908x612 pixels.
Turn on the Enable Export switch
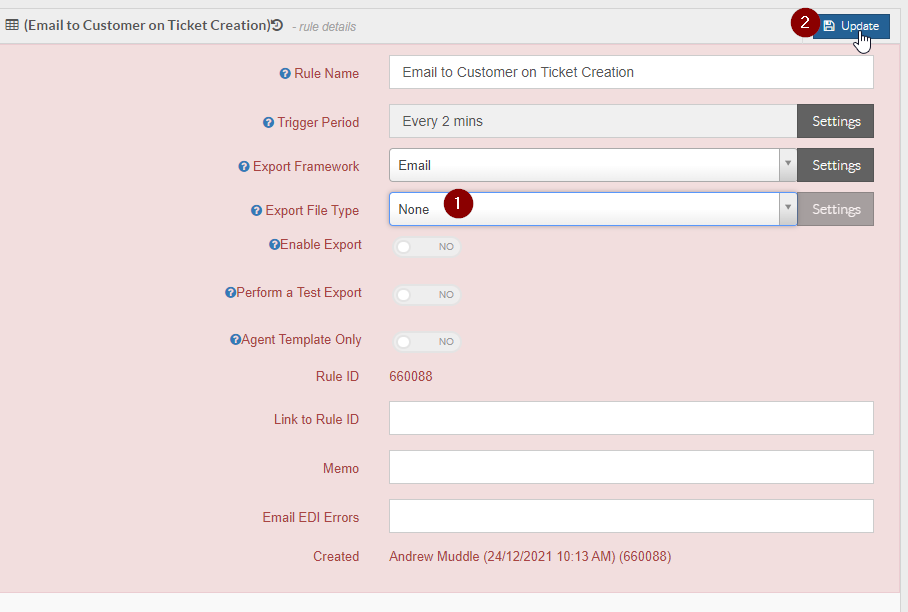coord(427,247)
